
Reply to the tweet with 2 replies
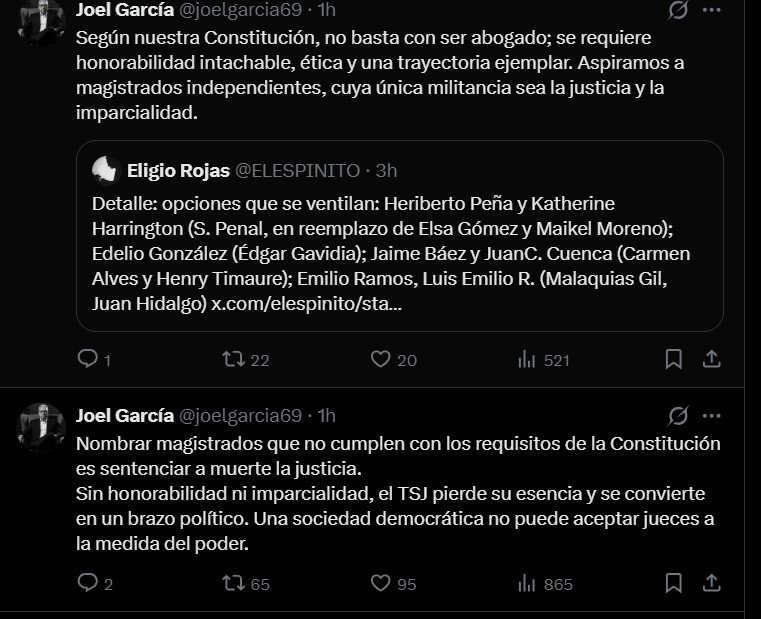click(88, 583)
